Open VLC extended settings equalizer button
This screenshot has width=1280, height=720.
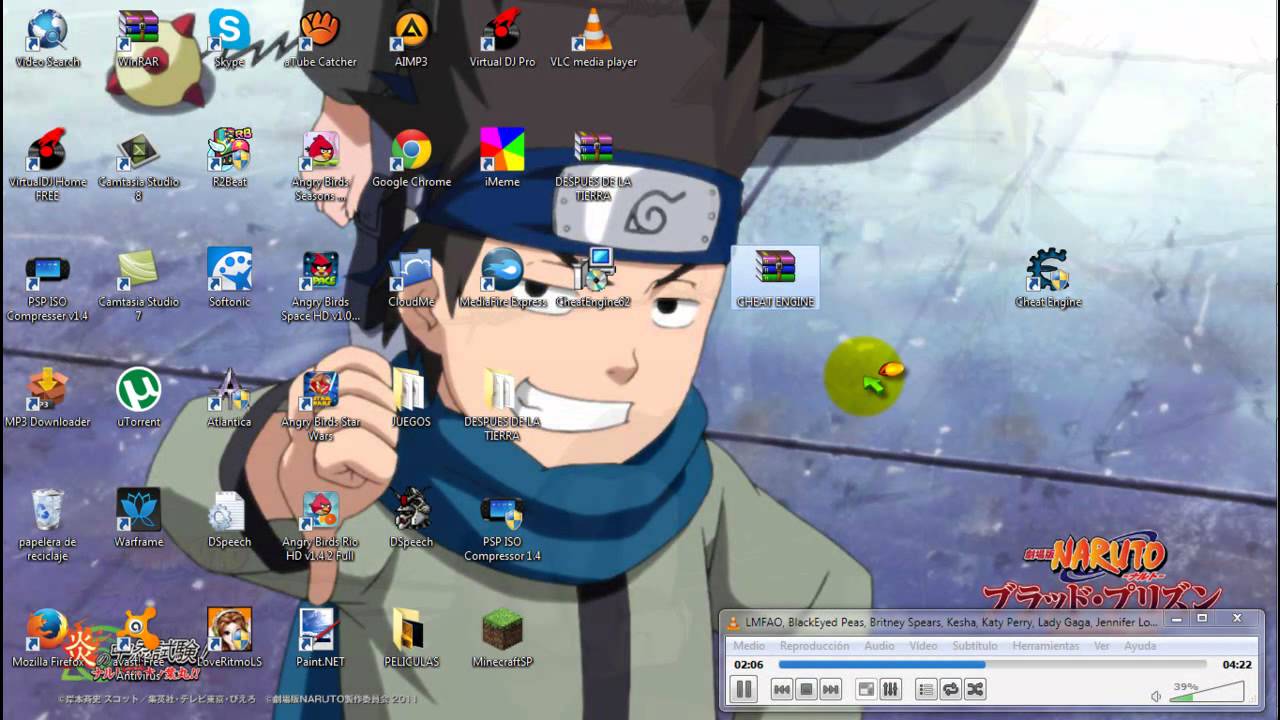tap(890, 689)
